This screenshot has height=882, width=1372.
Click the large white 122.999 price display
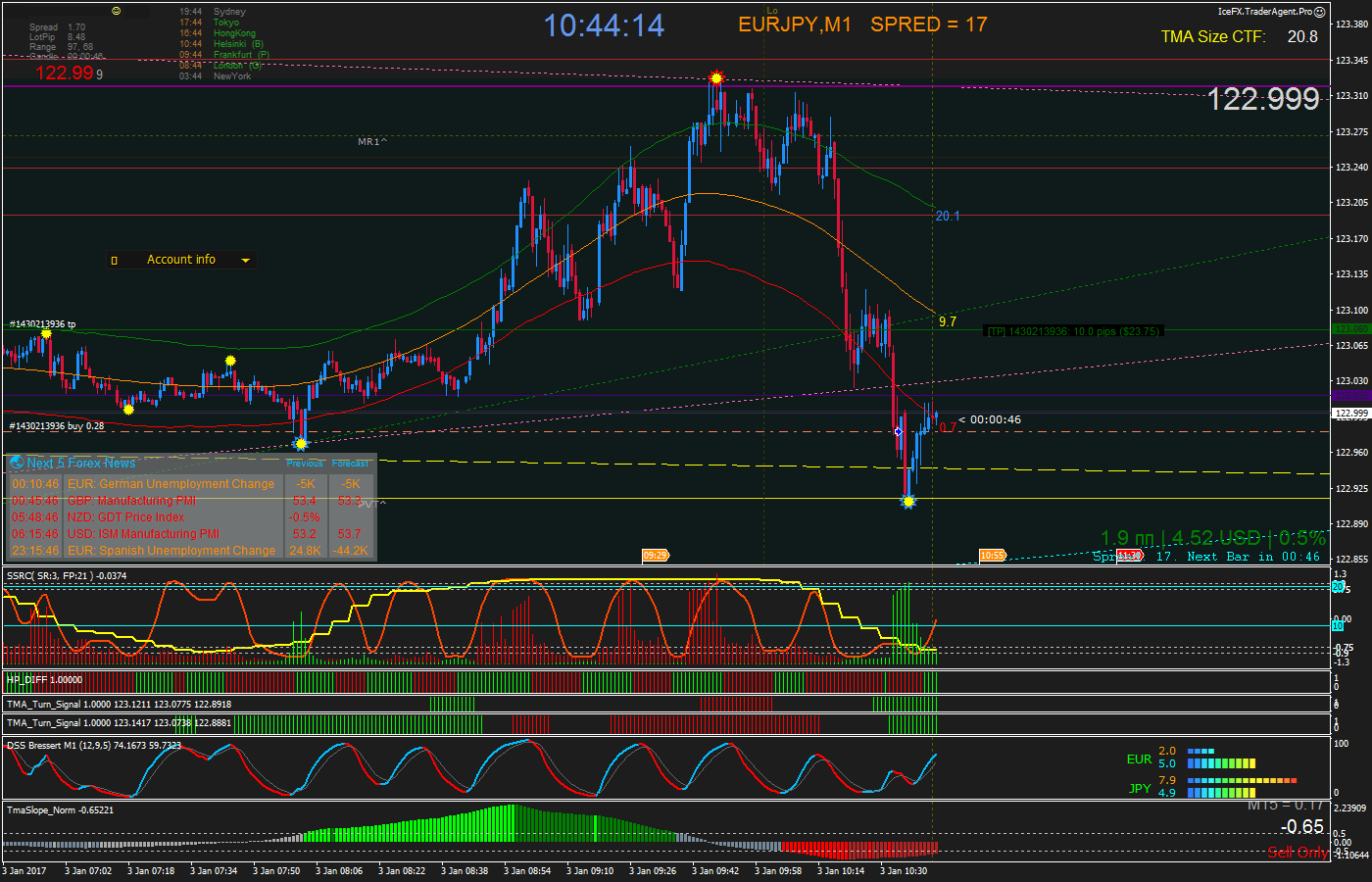[x=1263, y=99]
